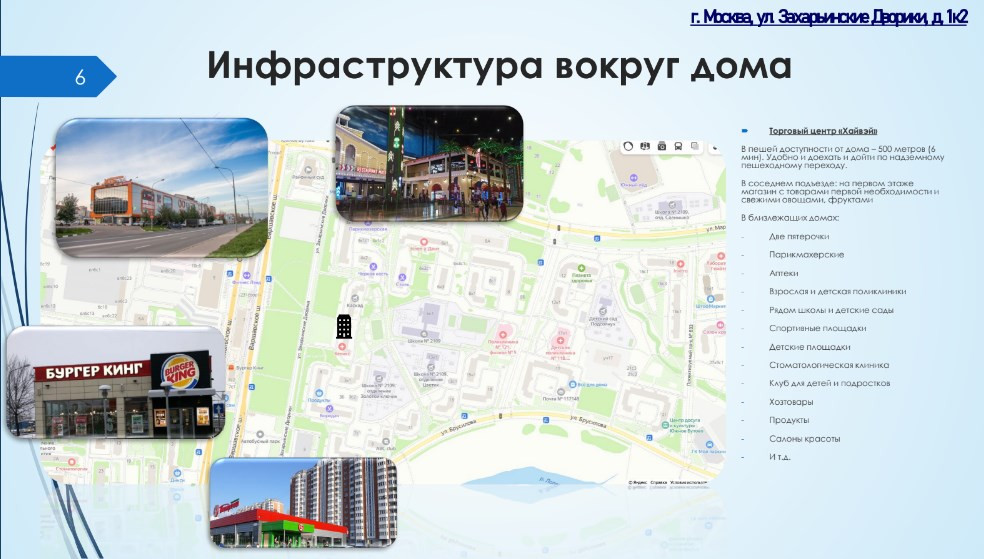Viewport: 984px width, 559px height.
Task: Select the school marker near Юный сад
Action: [x=672, y=205]
